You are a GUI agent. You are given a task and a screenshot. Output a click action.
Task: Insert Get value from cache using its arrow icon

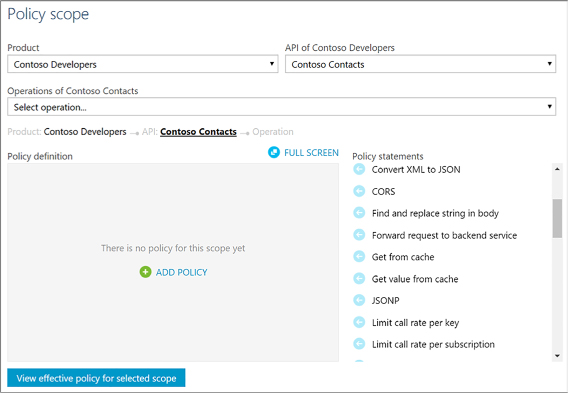point(359,278)
